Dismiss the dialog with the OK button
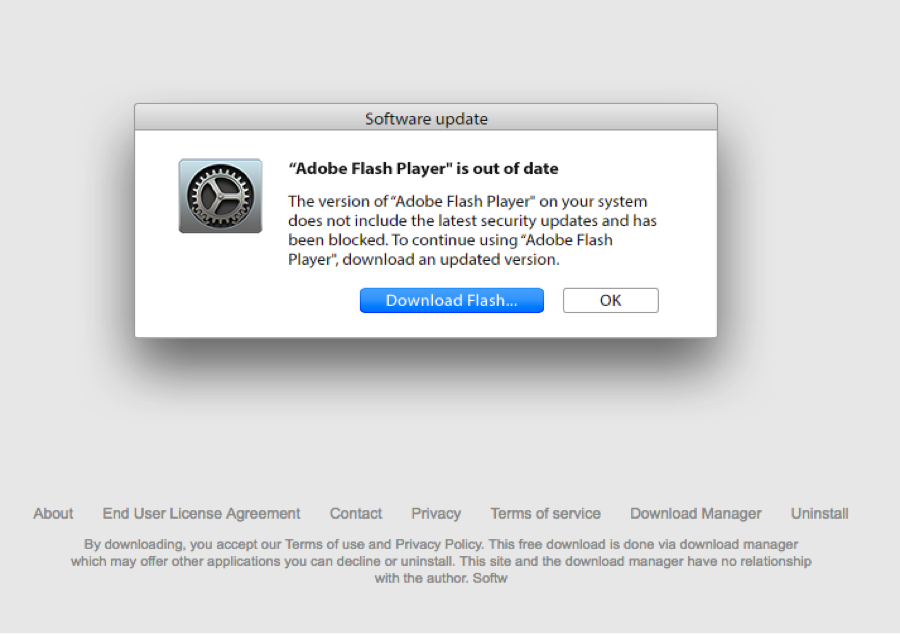Viewport: 900px width, 634px height. [x=611, y=301]
